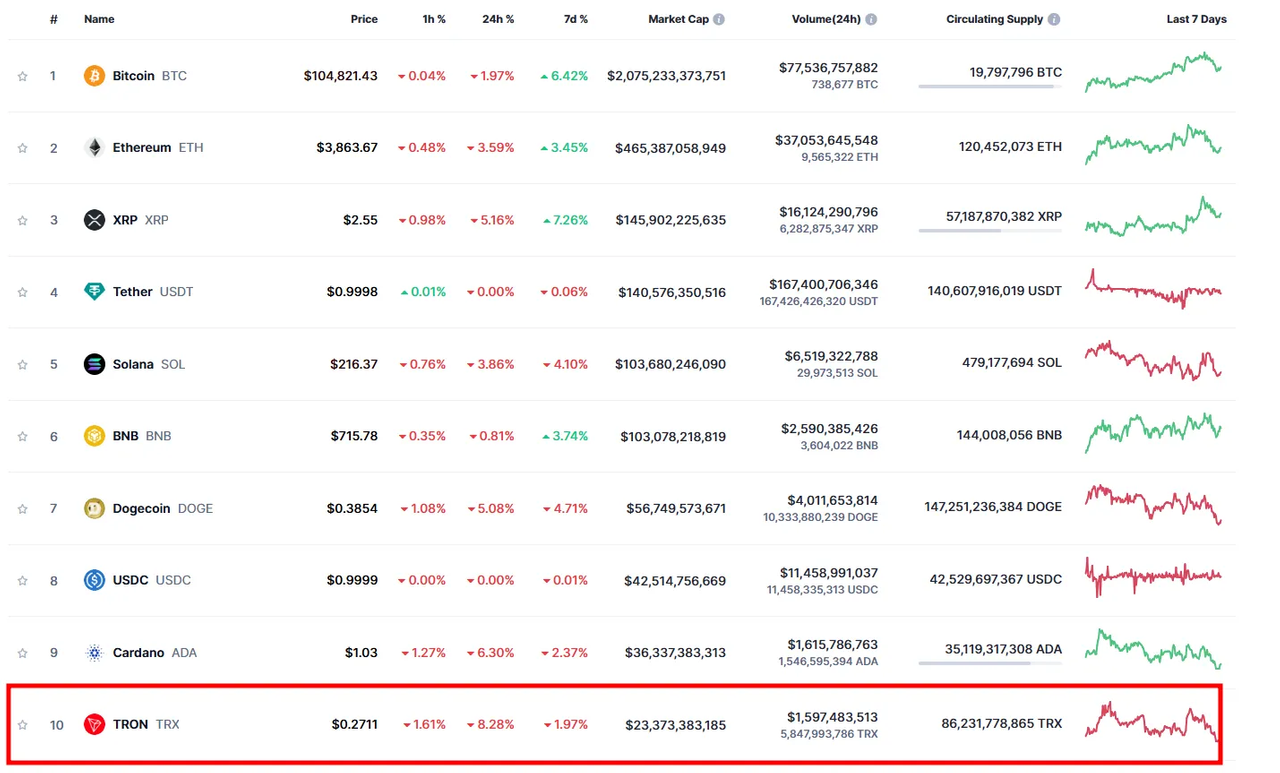This screenshot has width=1280, height=773.
Task: Click TRON market cap $23,373,383,185
Action: click(x=676, y=725)
